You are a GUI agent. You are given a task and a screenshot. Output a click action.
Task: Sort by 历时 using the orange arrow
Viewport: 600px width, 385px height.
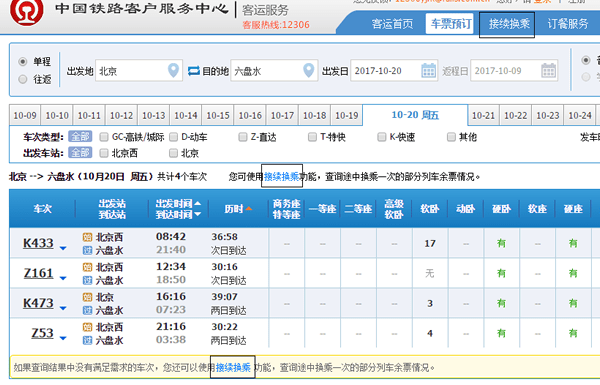coord(249,209)
